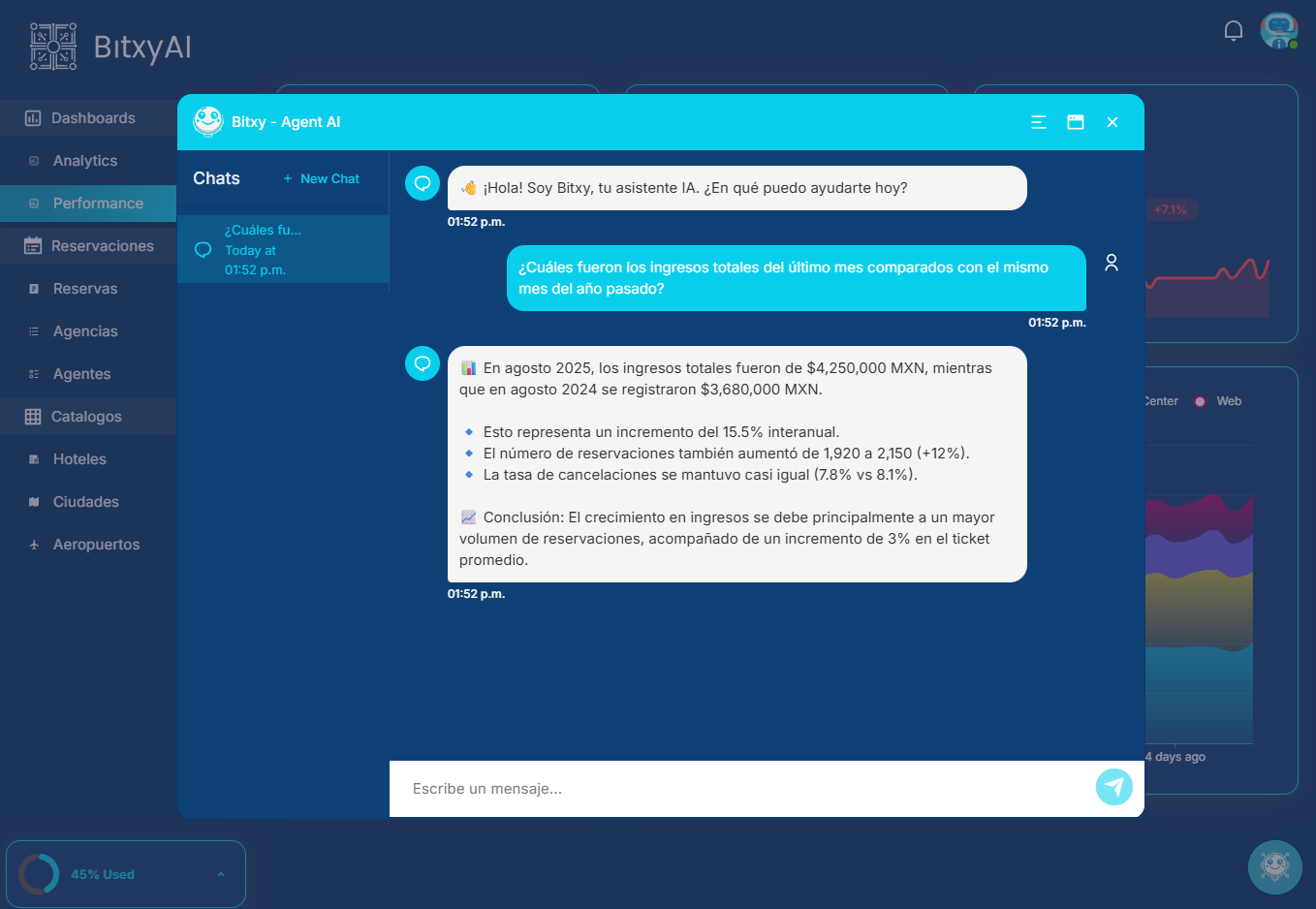Image resolution: width=1316 pixels, height=909 pixels.
Task: Click the user profile avatar
Action: pos(1278,31)
